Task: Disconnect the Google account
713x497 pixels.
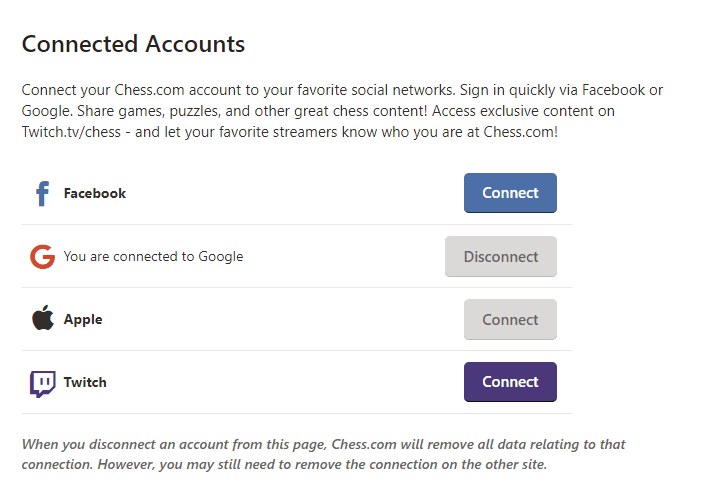Action: 500,257
